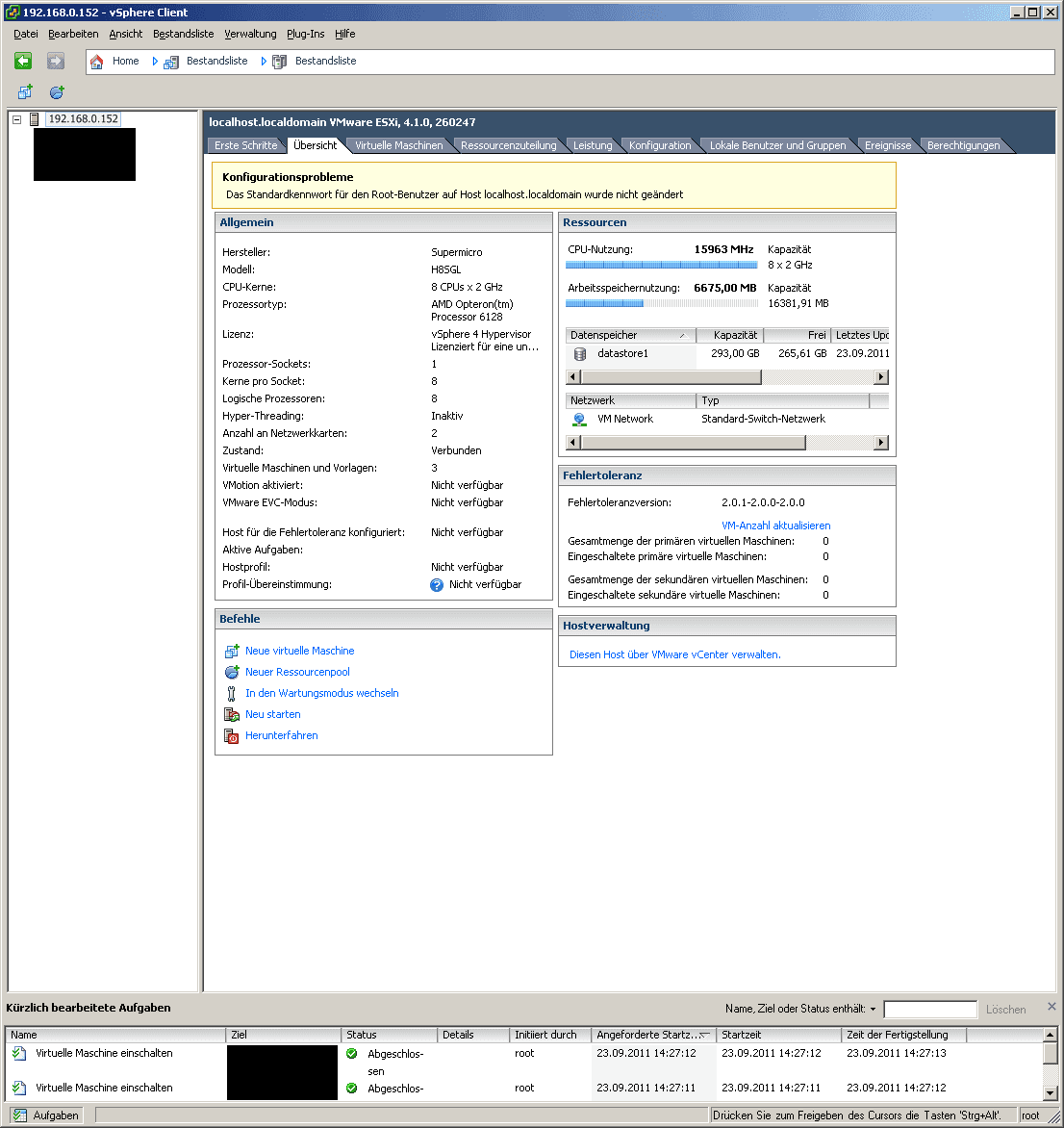The height and width of the screenshot is (1128, 1064).
Task: Open the Ansicht menu
Action: (126, 34)
